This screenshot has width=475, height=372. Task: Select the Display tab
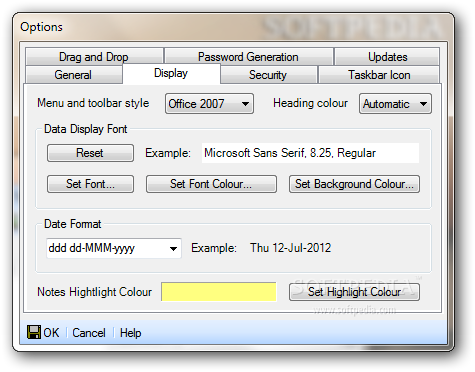171,73
